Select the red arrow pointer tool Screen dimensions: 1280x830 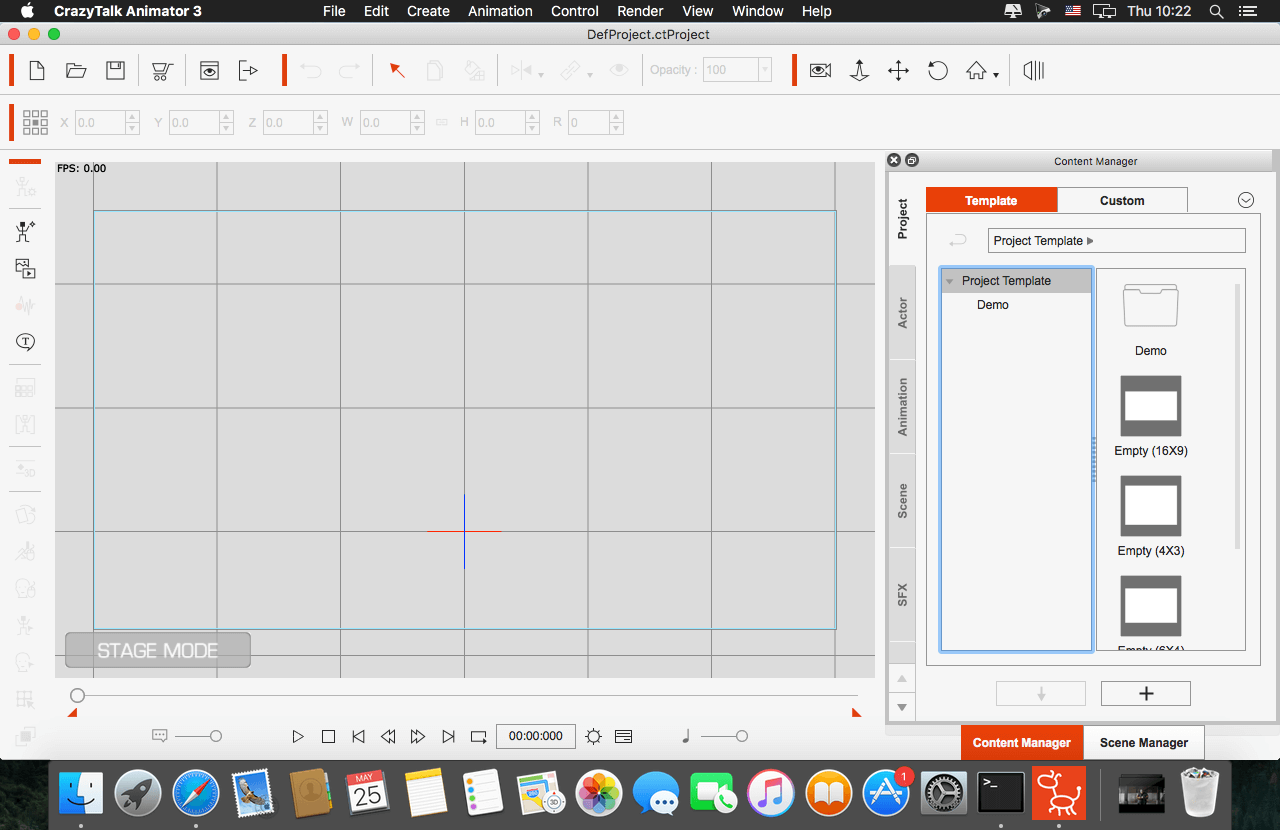coord(397,70)
